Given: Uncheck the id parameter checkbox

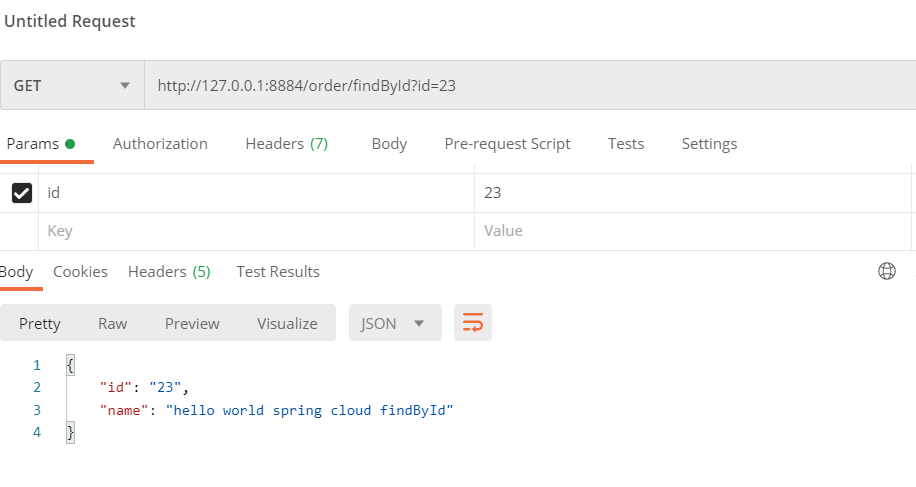Looking at the screenshot, I should point(22,193).
